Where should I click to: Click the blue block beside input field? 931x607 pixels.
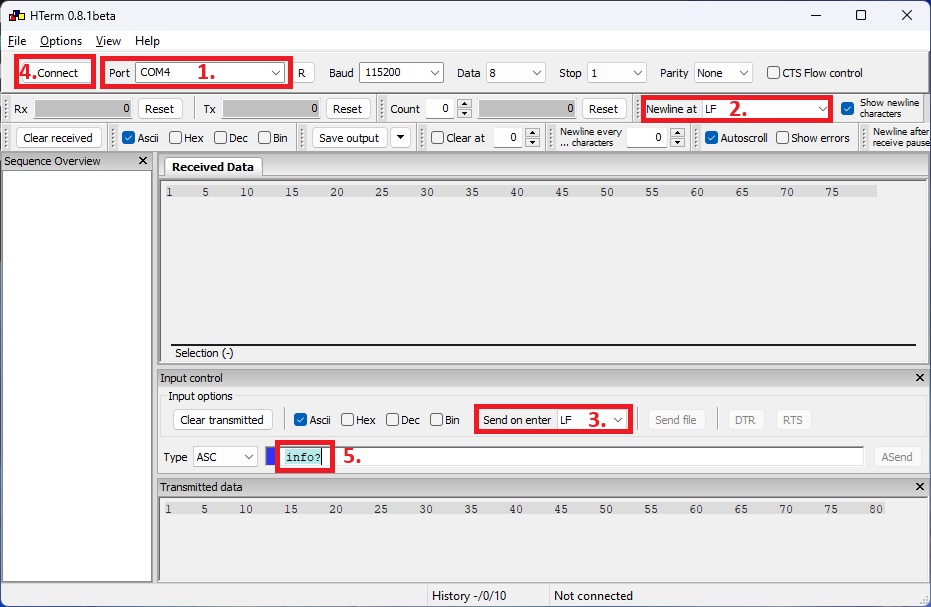pyautogui.click(x=270, y=457)
